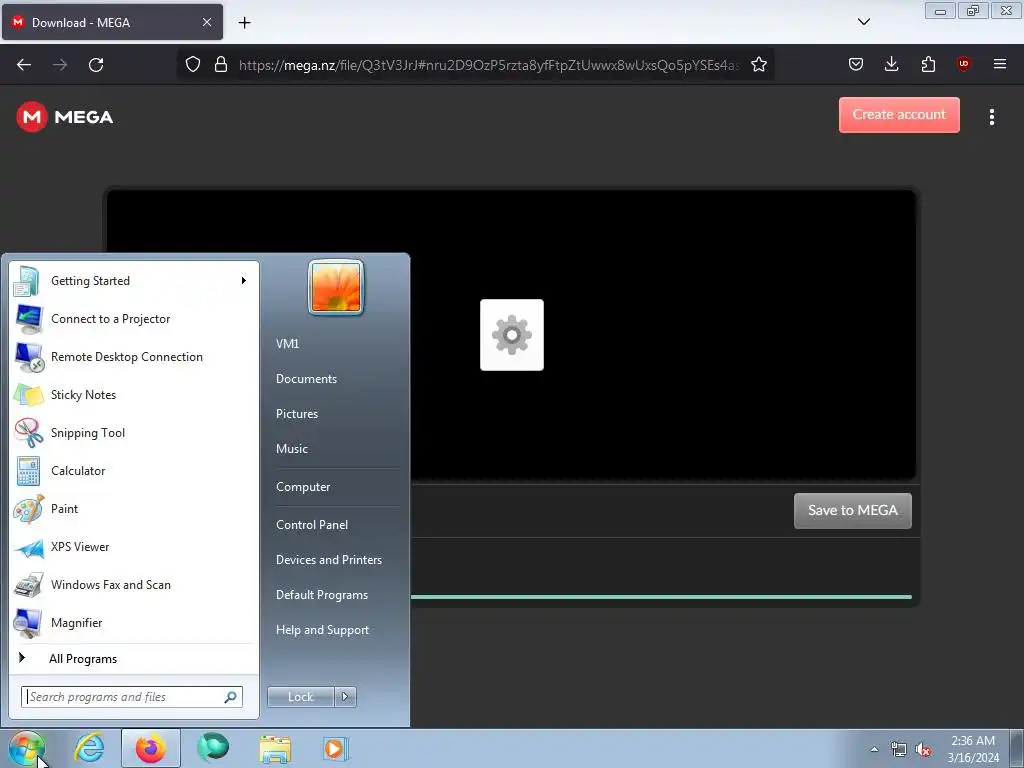The height and width of the screenshot is (768, 1024).
Task: Open Computer
Action: point(303,487)
